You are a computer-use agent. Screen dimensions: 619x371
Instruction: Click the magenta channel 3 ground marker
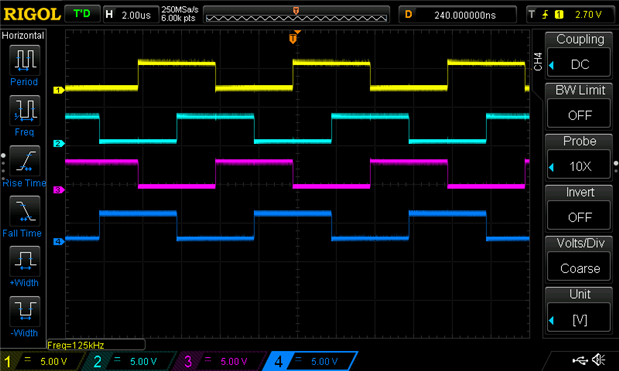click(x=58, y=190)
